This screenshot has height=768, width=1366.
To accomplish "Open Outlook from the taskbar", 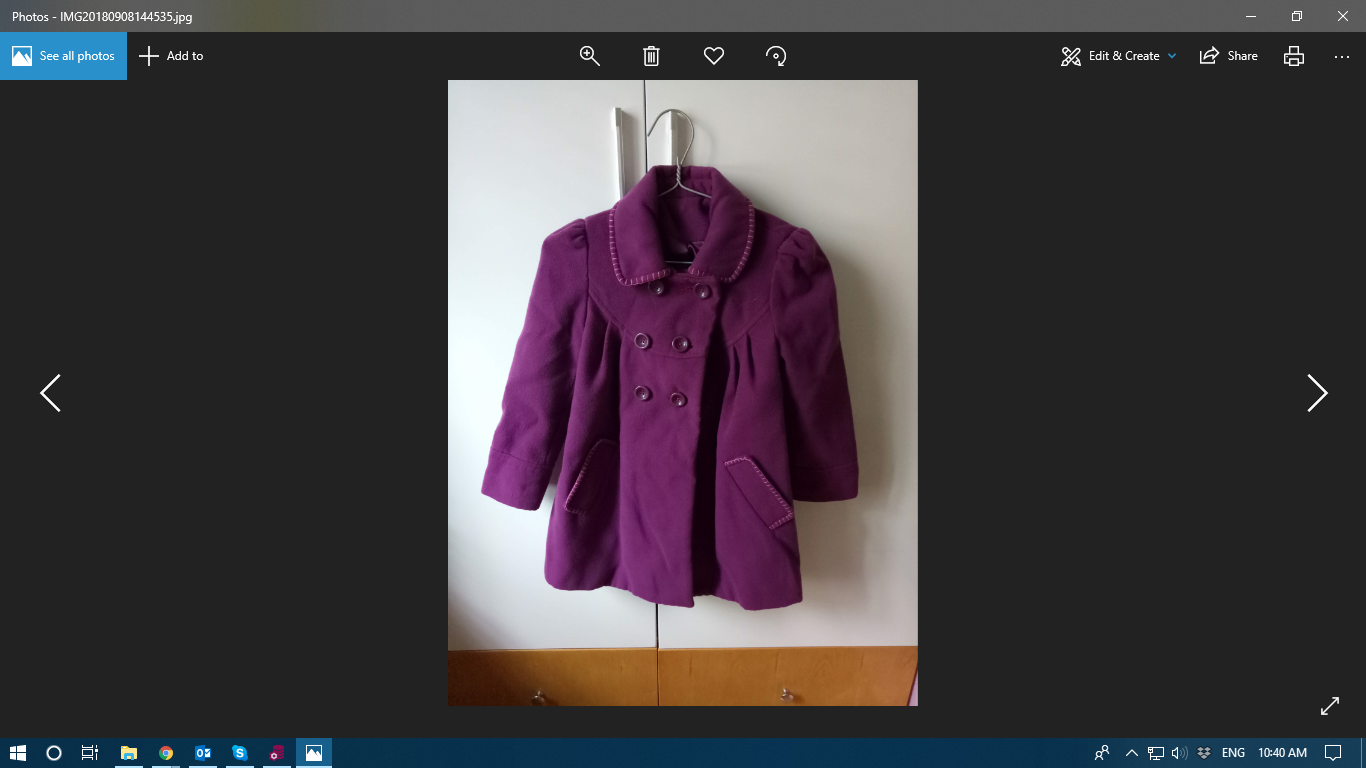I will pos(203,753).
